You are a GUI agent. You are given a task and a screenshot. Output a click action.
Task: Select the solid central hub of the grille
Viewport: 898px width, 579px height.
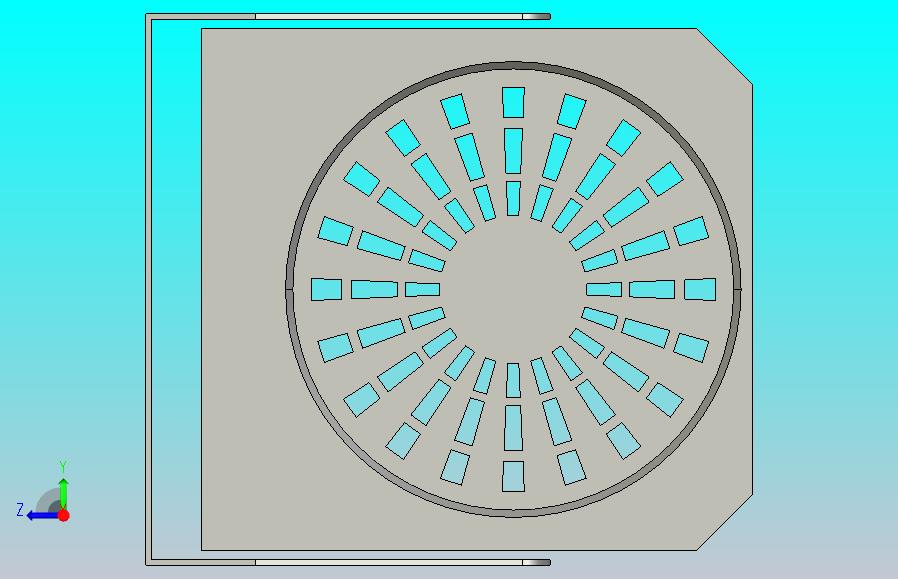(513, 289)
